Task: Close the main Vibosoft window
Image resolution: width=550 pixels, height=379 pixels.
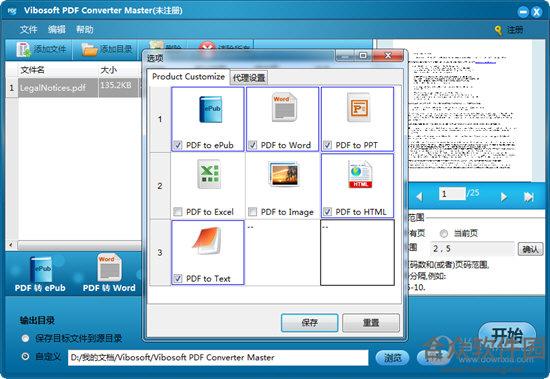Action: coord(536,12)
